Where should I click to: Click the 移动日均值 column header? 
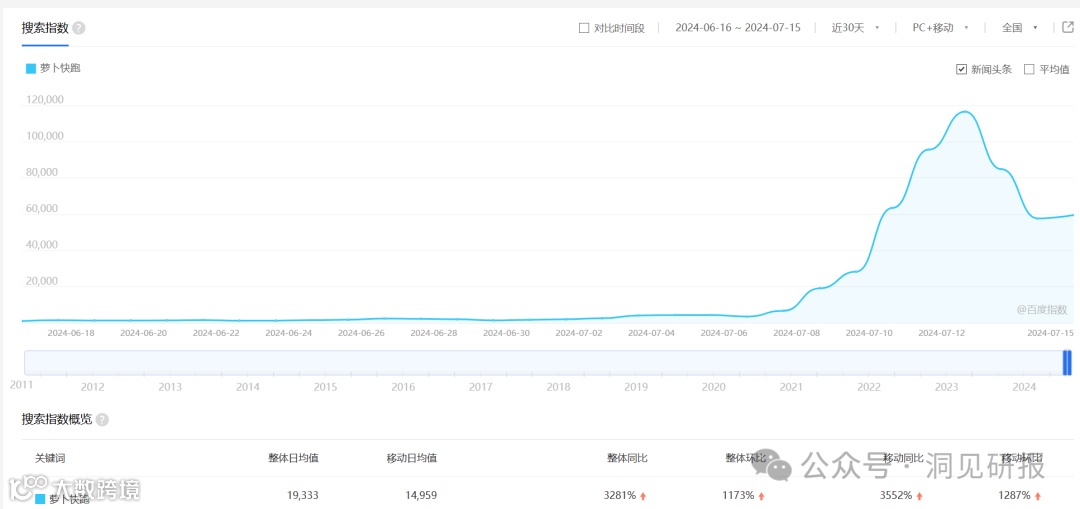pyautogui.click(x=412, y=458)
